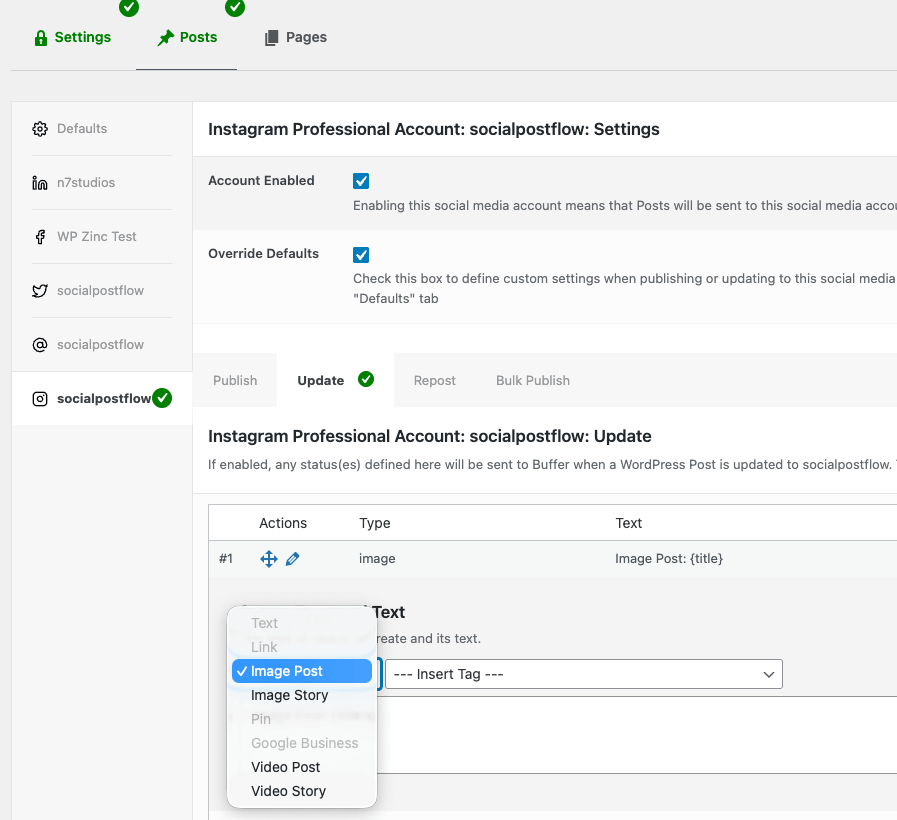
Task: Choose Image Post in the type list
Action: [x=302, y=671]
